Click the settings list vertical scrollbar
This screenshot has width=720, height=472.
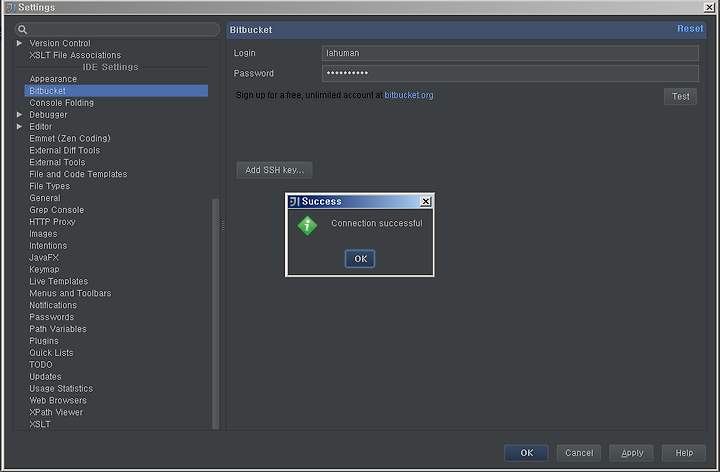click(x=215, y=314)
